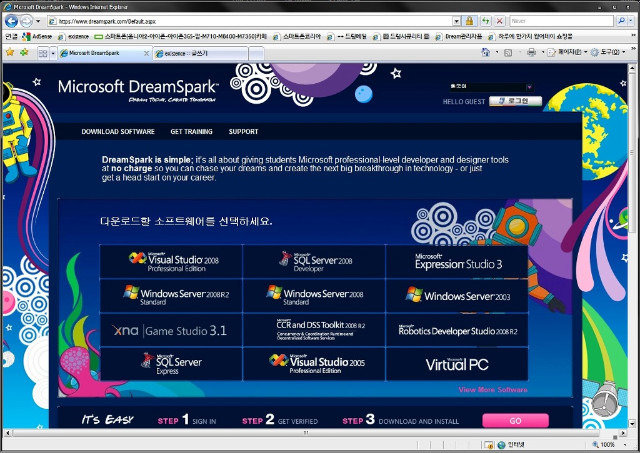Open the existence bookmark in Links bar
The image size is (640, 453).
73,37
